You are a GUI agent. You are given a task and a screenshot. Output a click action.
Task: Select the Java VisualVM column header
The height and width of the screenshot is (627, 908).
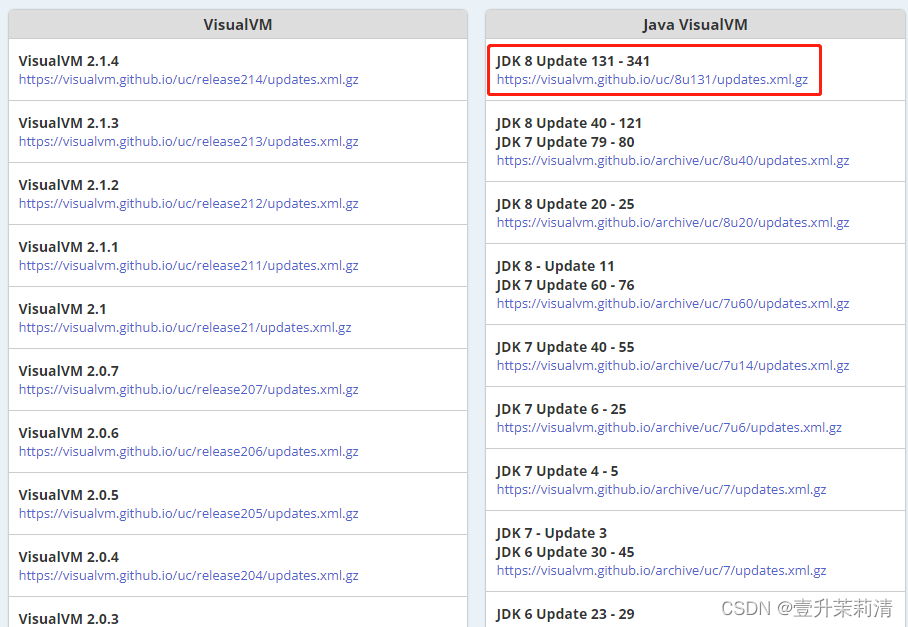(695, 24)
